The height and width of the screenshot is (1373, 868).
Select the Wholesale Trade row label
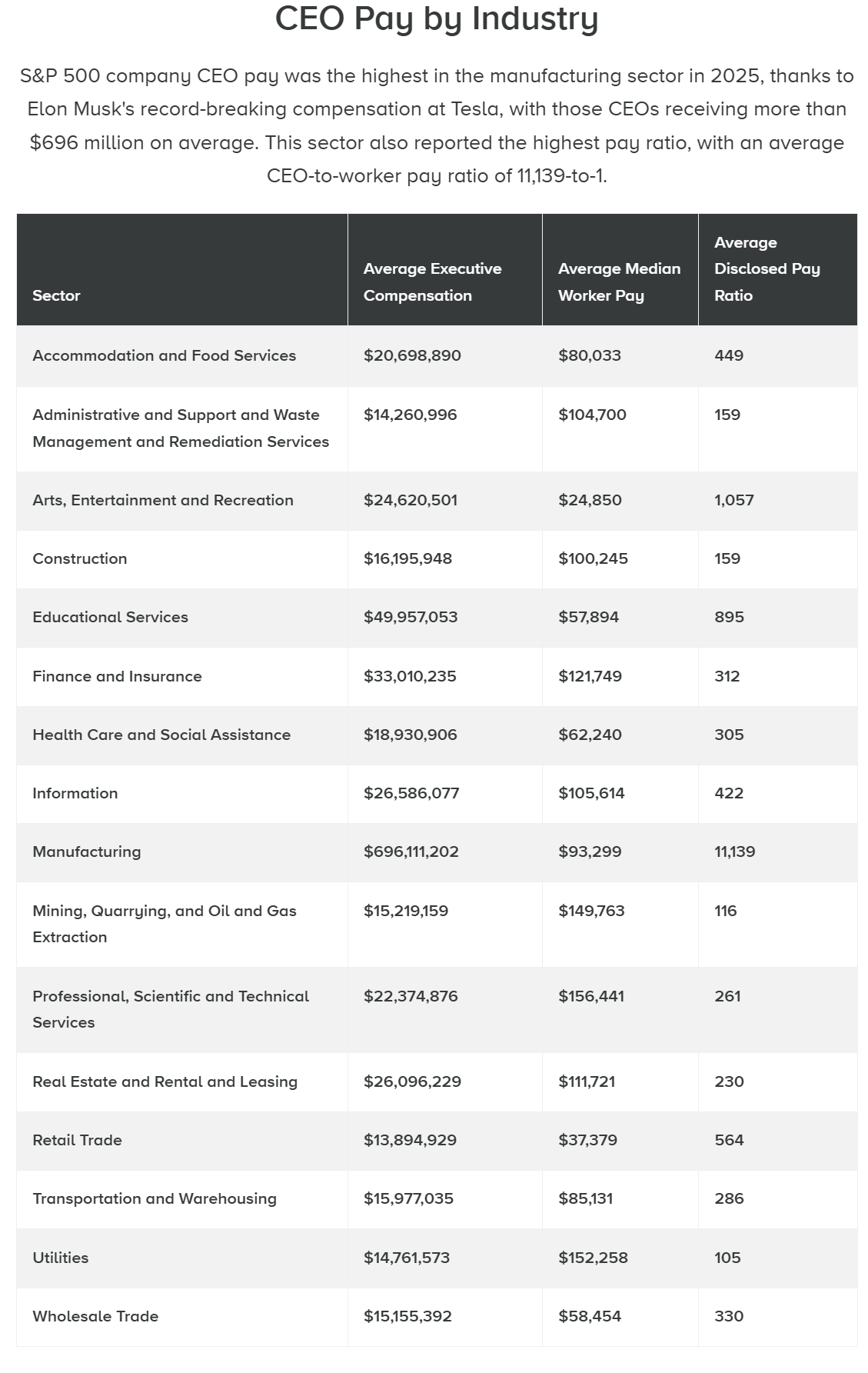point(95,1317)
